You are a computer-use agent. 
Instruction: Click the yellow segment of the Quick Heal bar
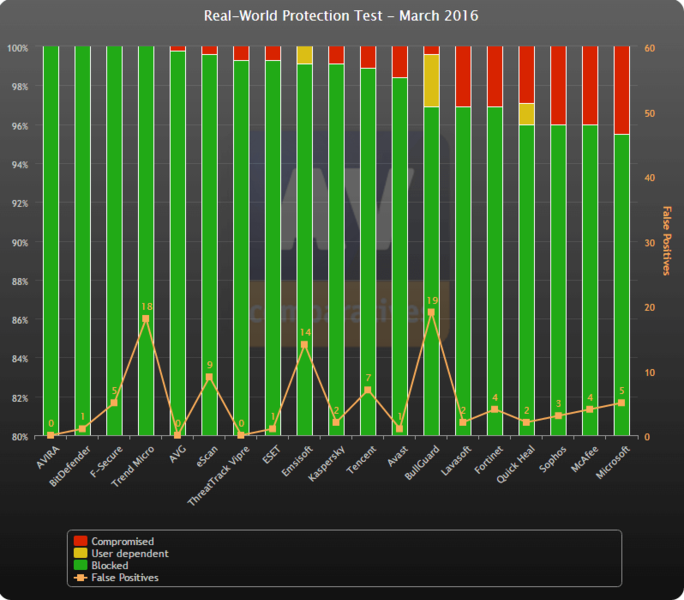point(527,114)
